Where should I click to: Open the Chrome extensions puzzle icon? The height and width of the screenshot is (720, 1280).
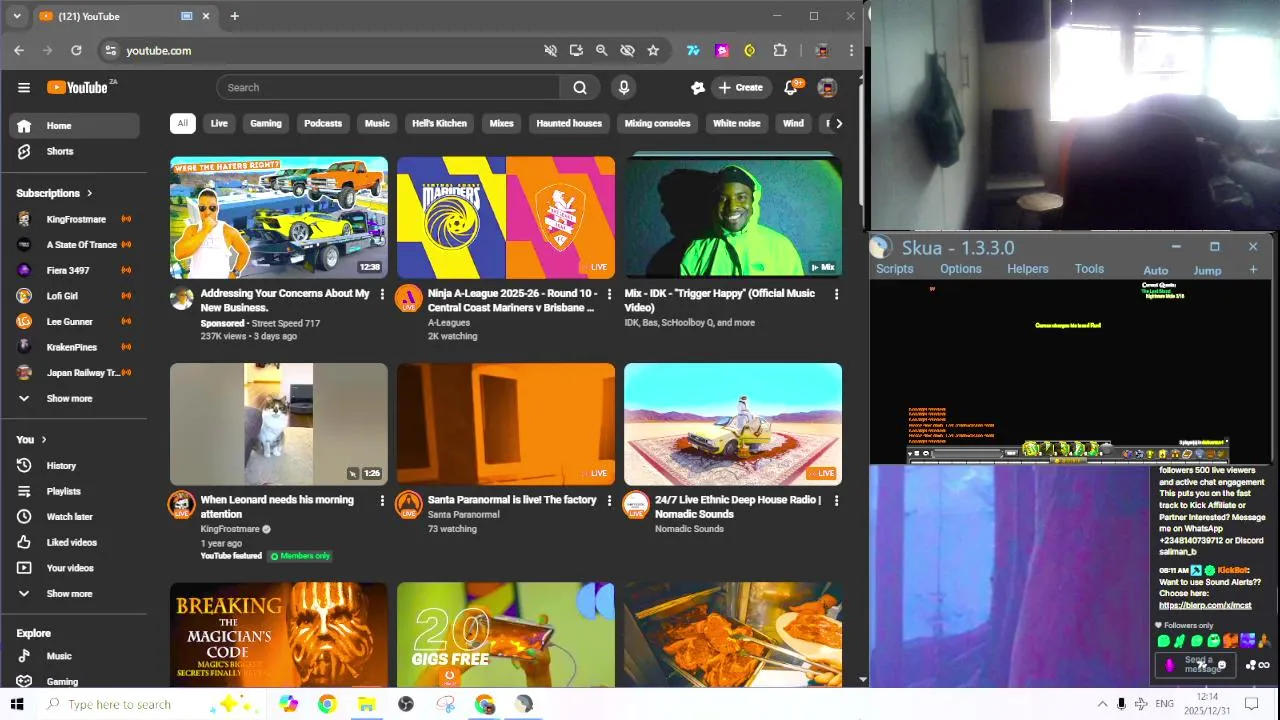tap(780, 50)
